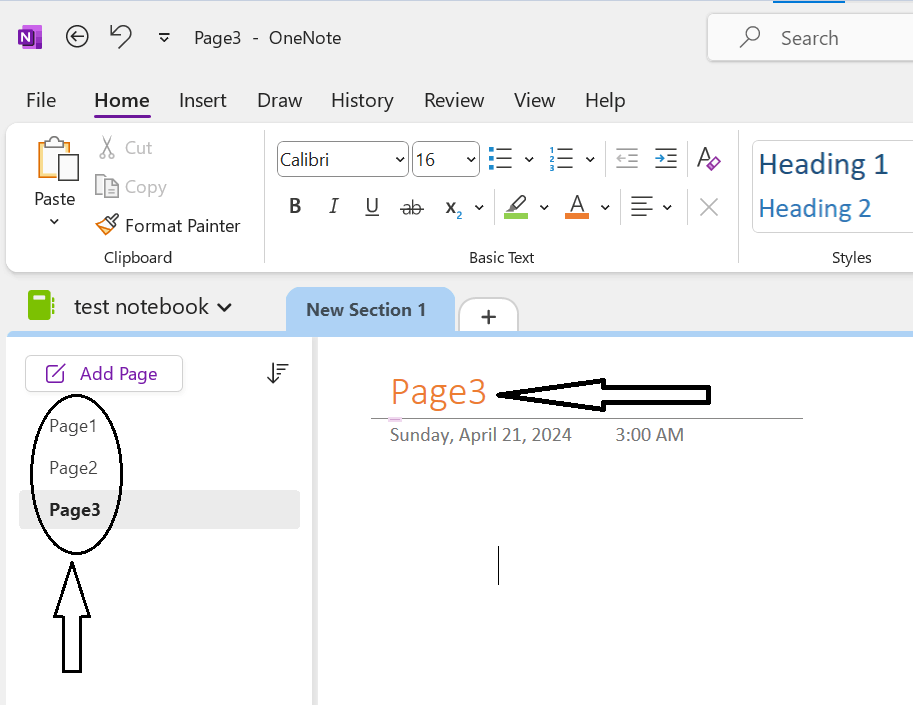913x705 pixels.
Task: Undo the last action
Action: click(121, 37)
